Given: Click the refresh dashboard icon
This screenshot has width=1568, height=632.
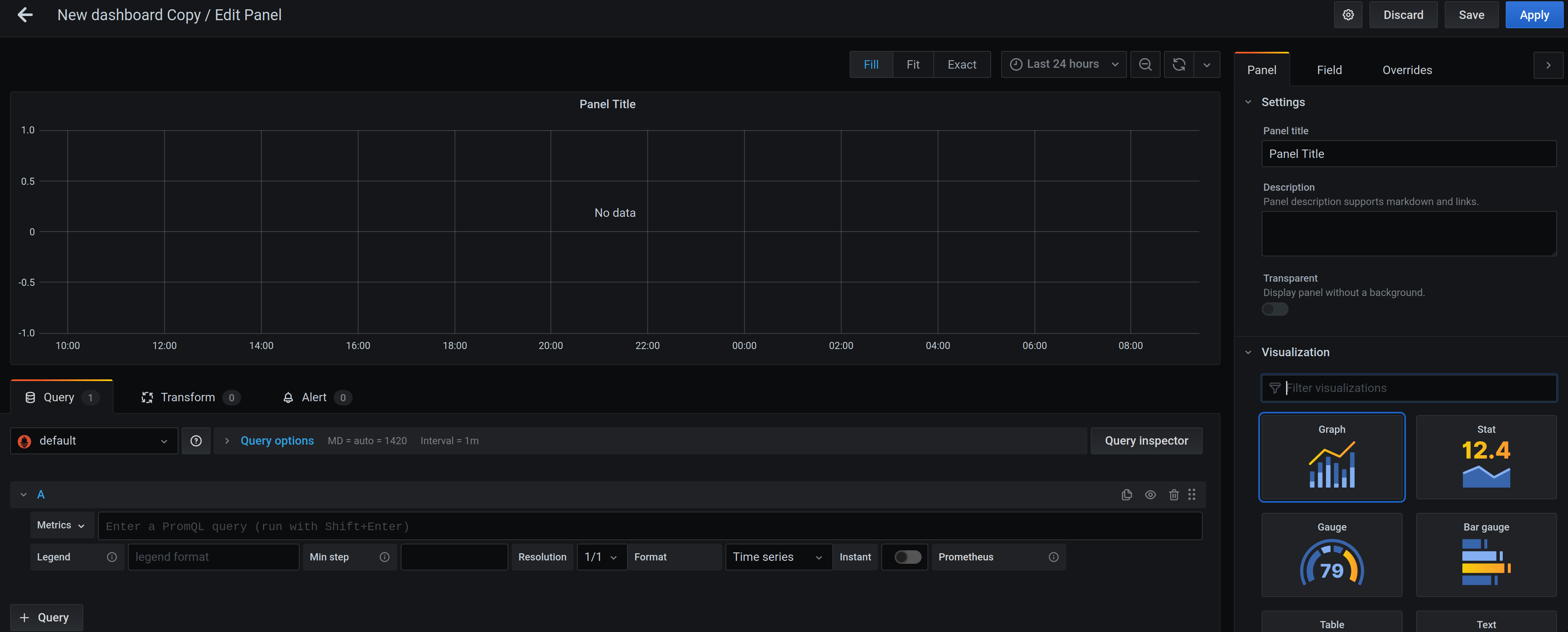Looking at the screenshot, I should click(1179, 64).
